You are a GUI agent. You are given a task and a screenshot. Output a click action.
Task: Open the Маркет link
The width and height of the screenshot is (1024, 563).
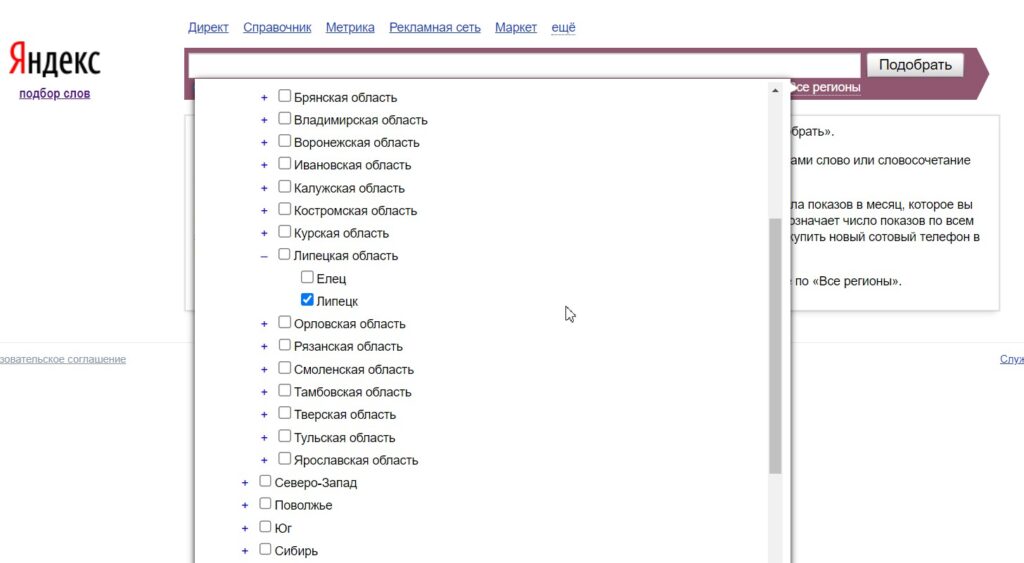pos(516,27)
